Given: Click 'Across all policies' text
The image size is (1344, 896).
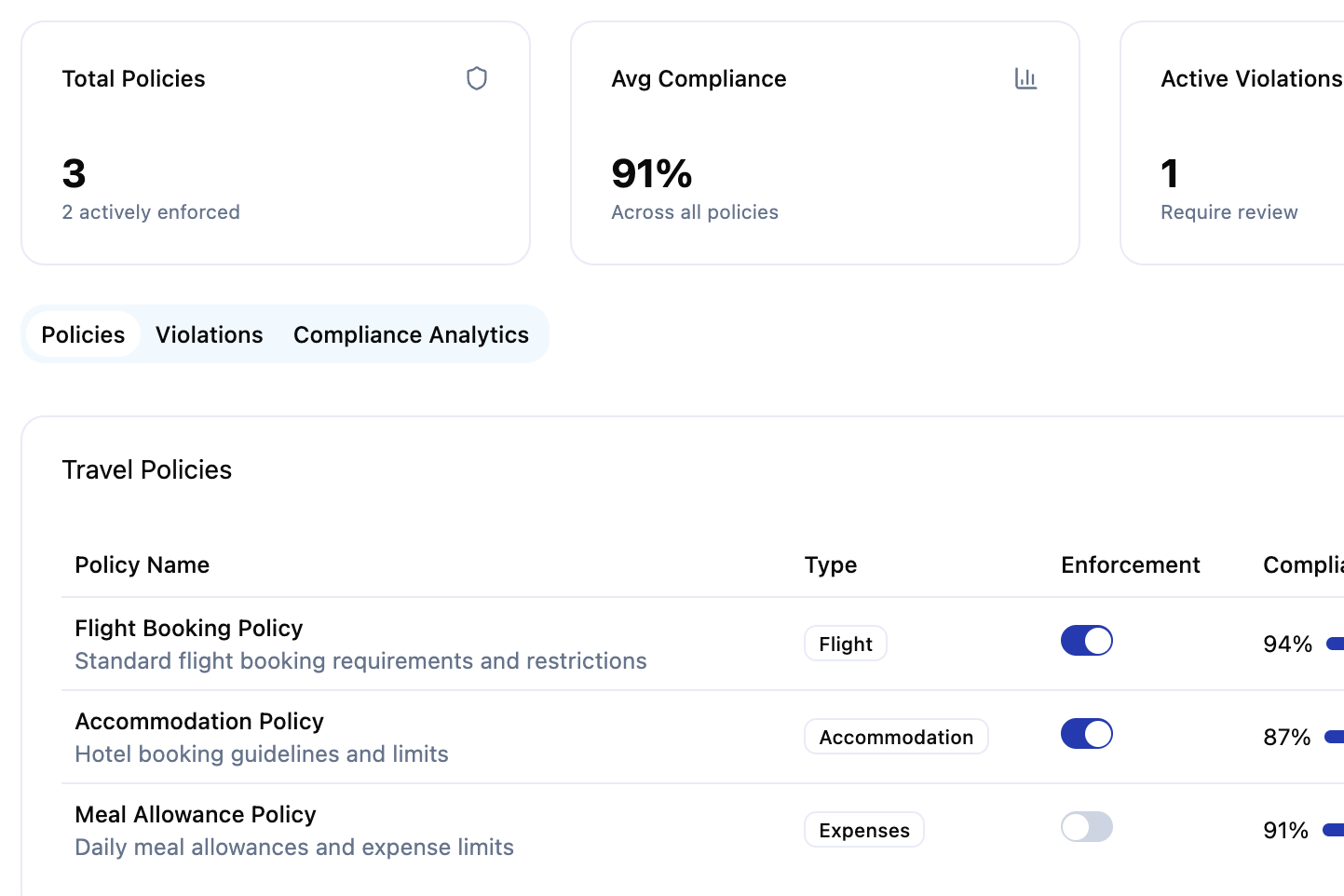Looking at the screenshot, I should [695, 212].
